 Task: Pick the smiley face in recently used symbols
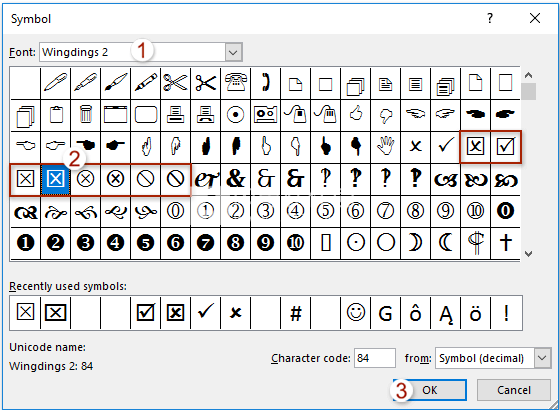[x=356, y=313]
